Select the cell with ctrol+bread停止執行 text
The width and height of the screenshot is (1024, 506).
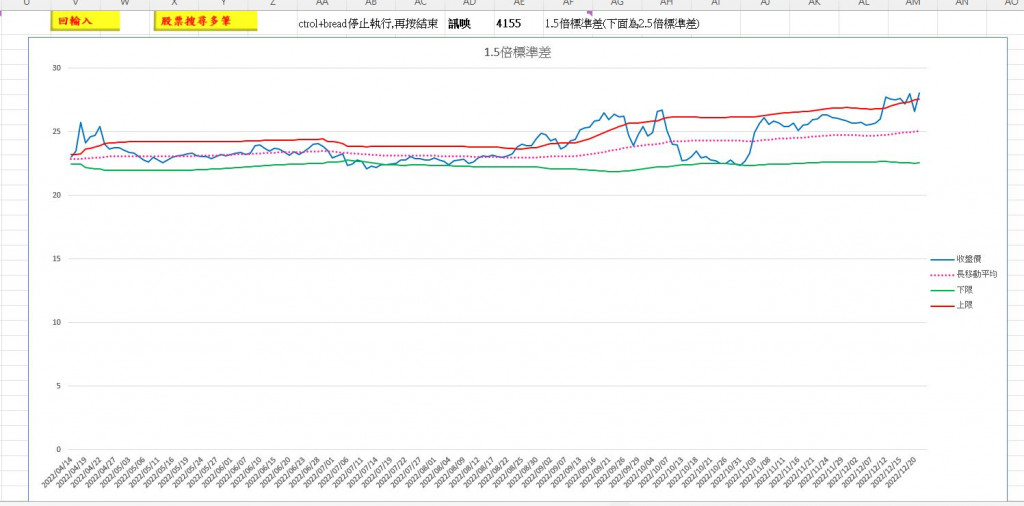coord(368,24)
